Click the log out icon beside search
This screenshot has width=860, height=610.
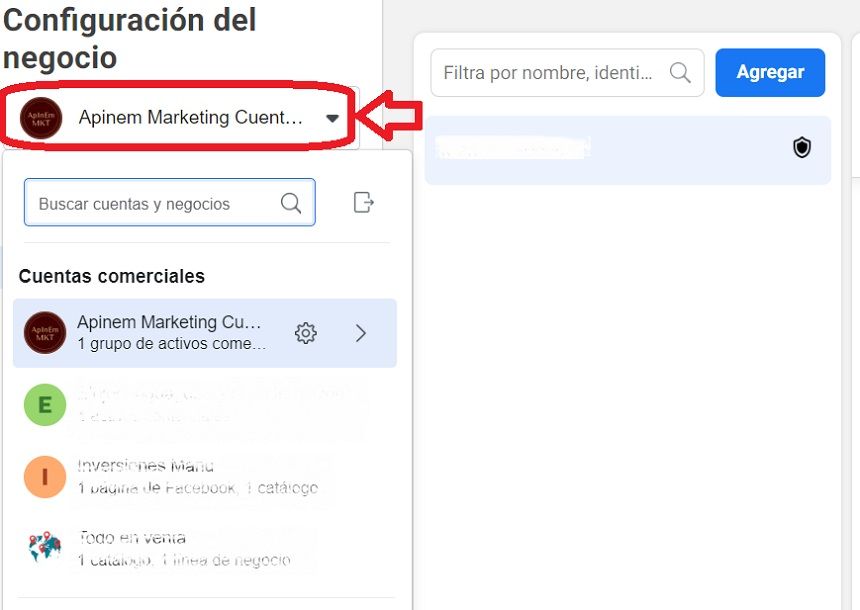point(363,202)
